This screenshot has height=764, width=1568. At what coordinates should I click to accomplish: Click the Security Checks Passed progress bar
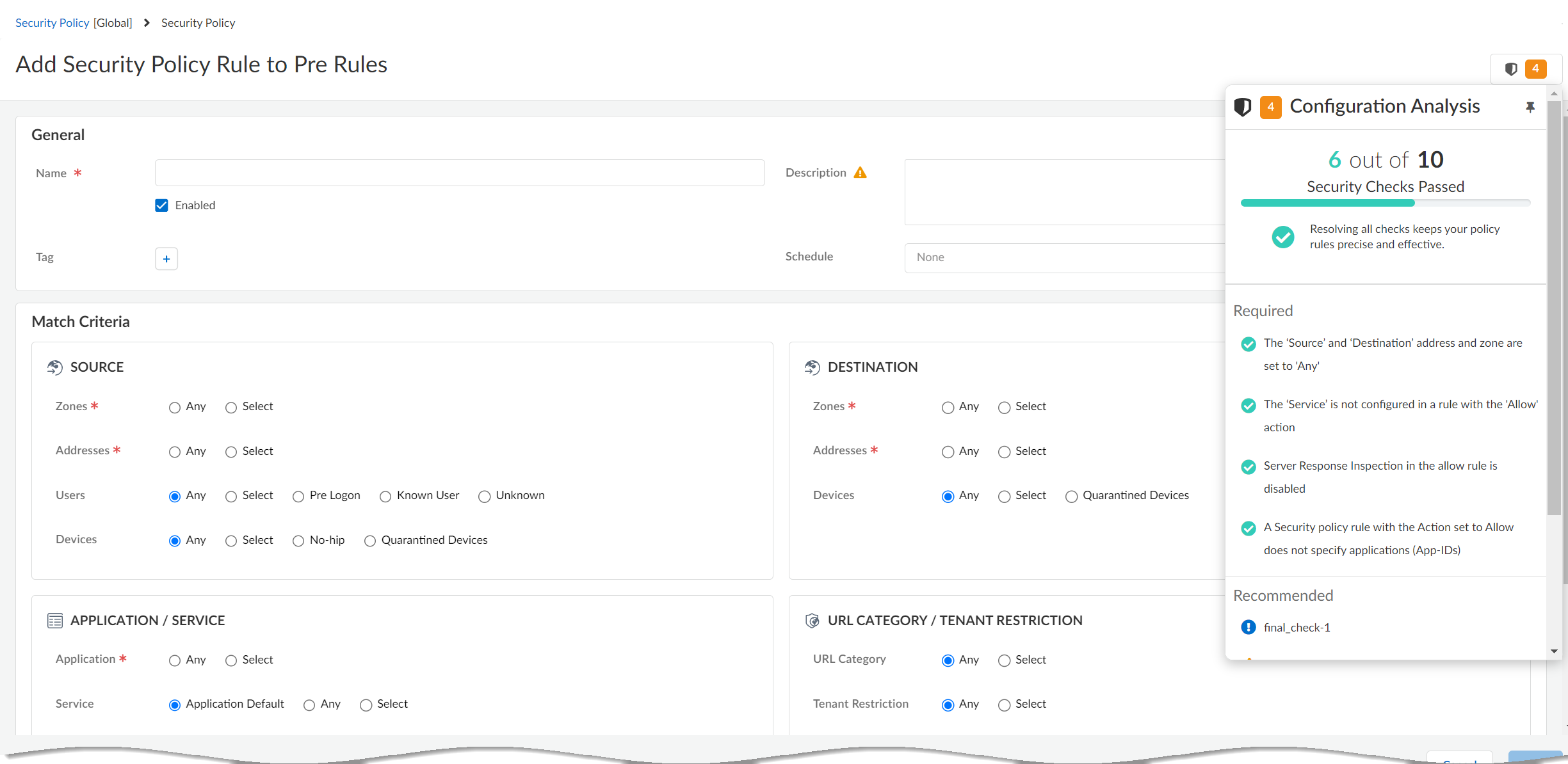(x=1385, y=203)
